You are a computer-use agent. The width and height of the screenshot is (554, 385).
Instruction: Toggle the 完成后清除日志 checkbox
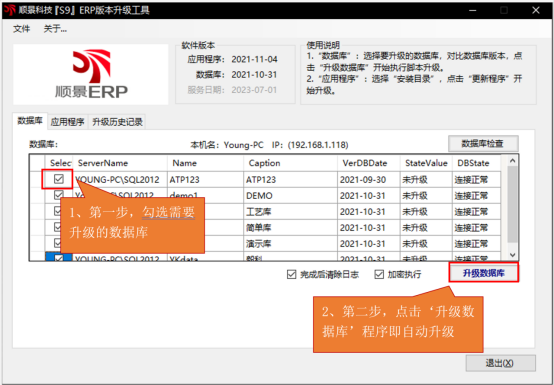(291, 274)
